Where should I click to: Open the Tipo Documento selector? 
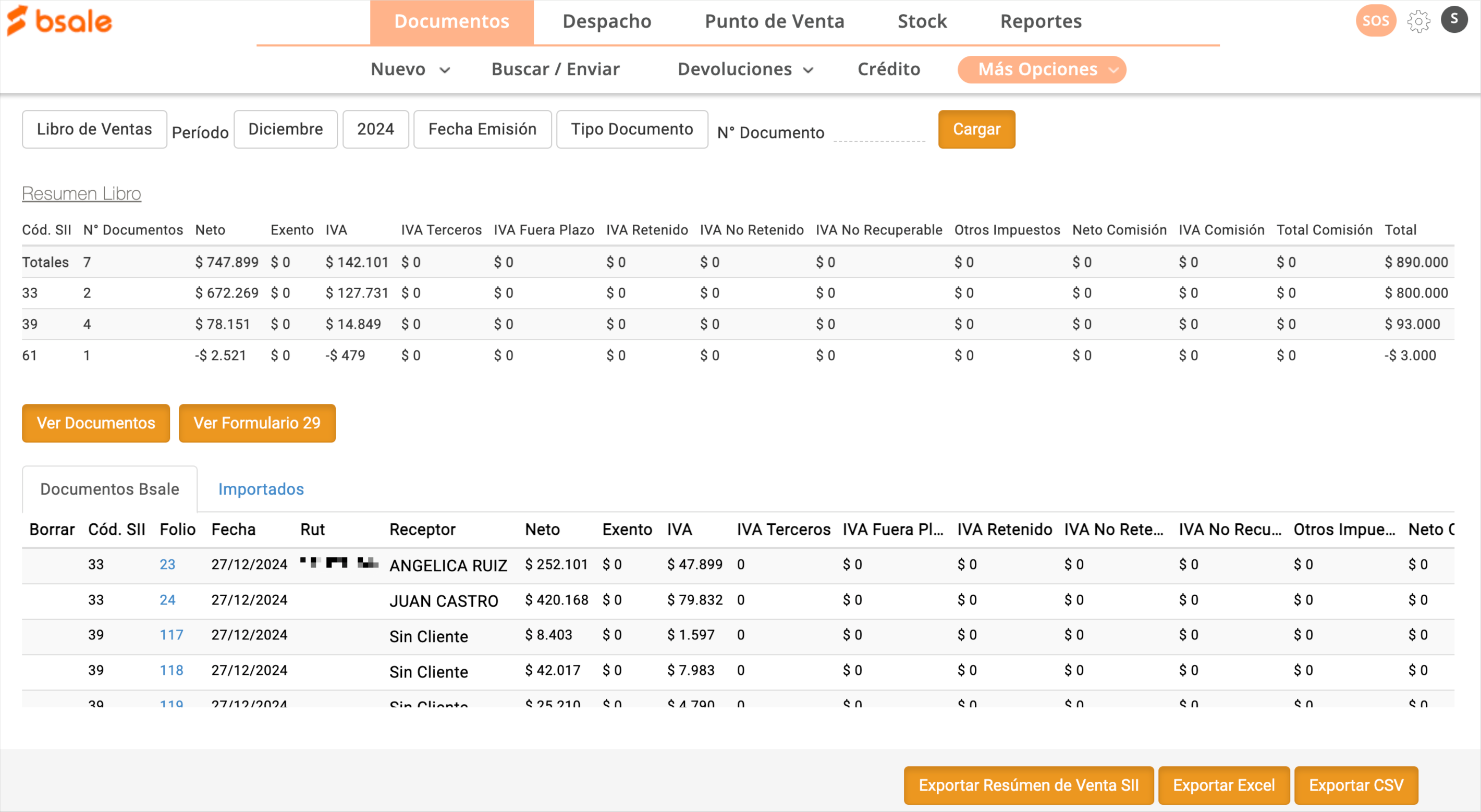click(632, 129)
